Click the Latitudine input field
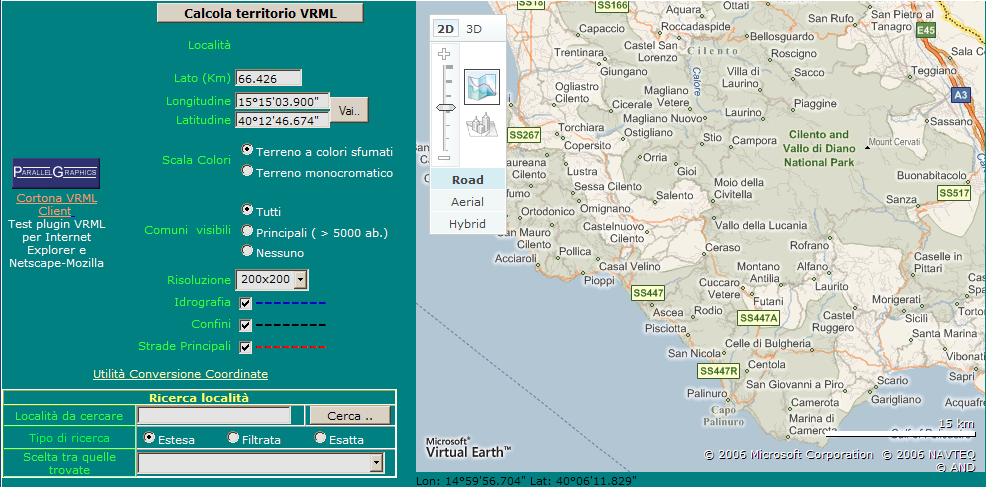The image size is (986, 487). [x=282, y=120]
